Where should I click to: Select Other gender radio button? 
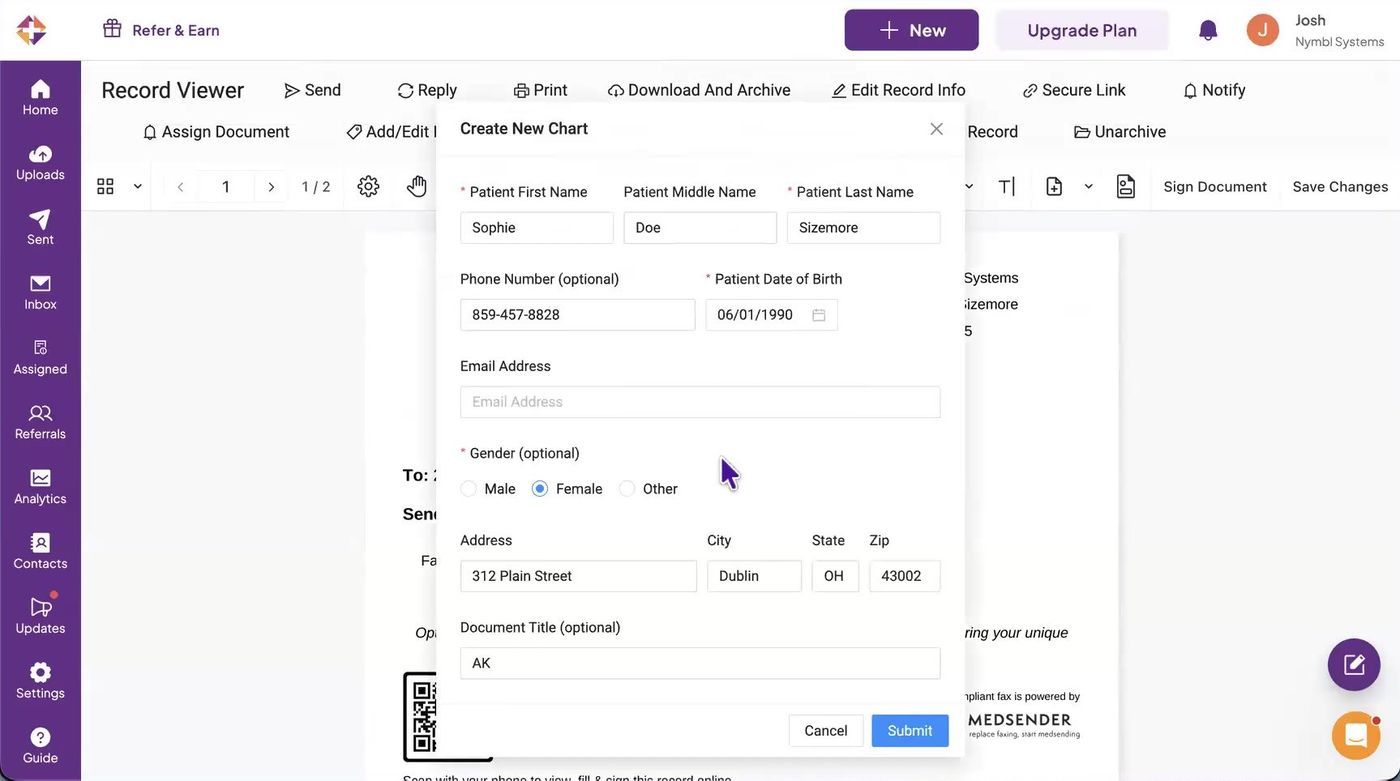pos(627,489)
